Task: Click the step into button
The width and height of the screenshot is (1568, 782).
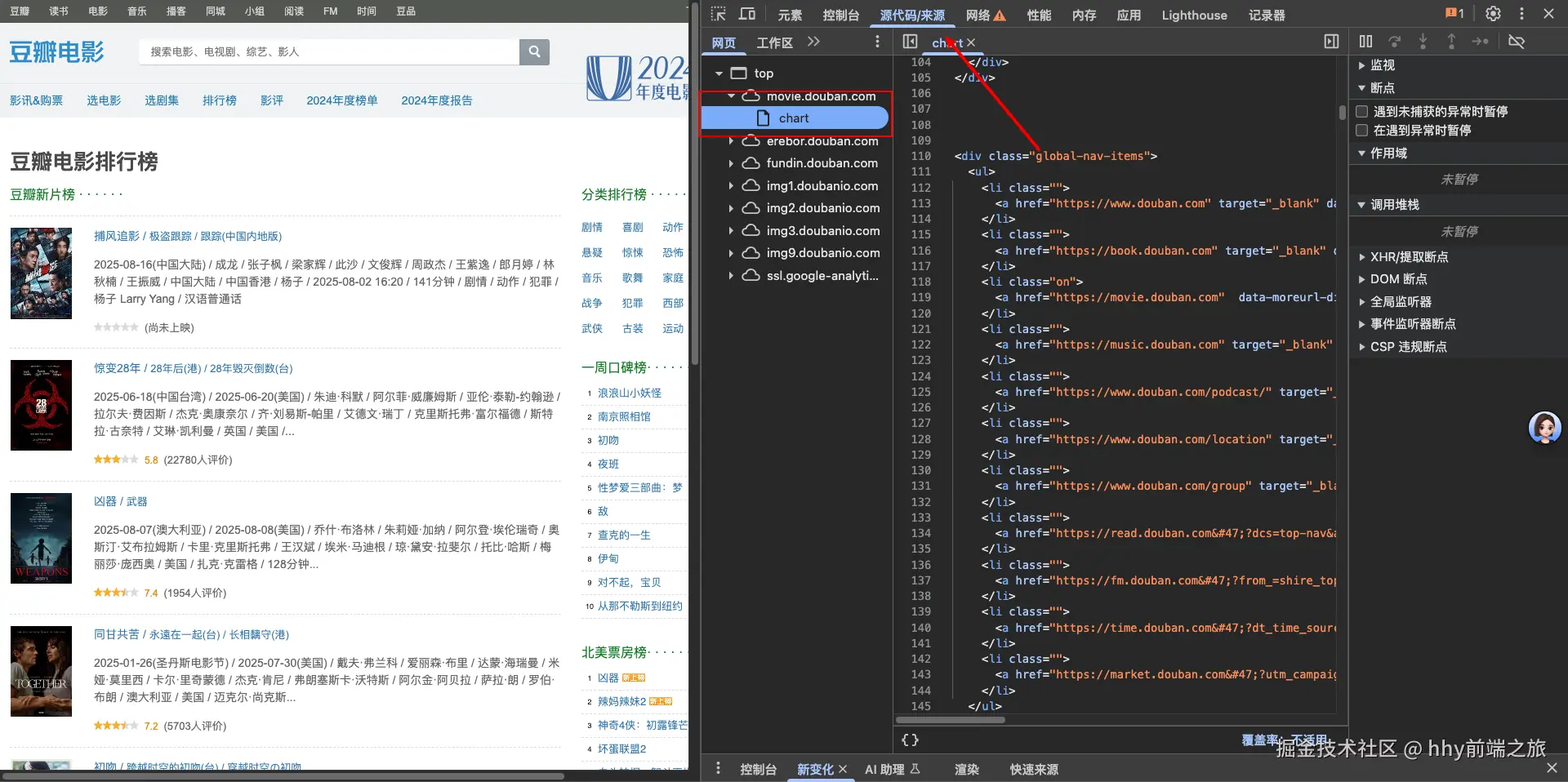Action: point(1423,42)
